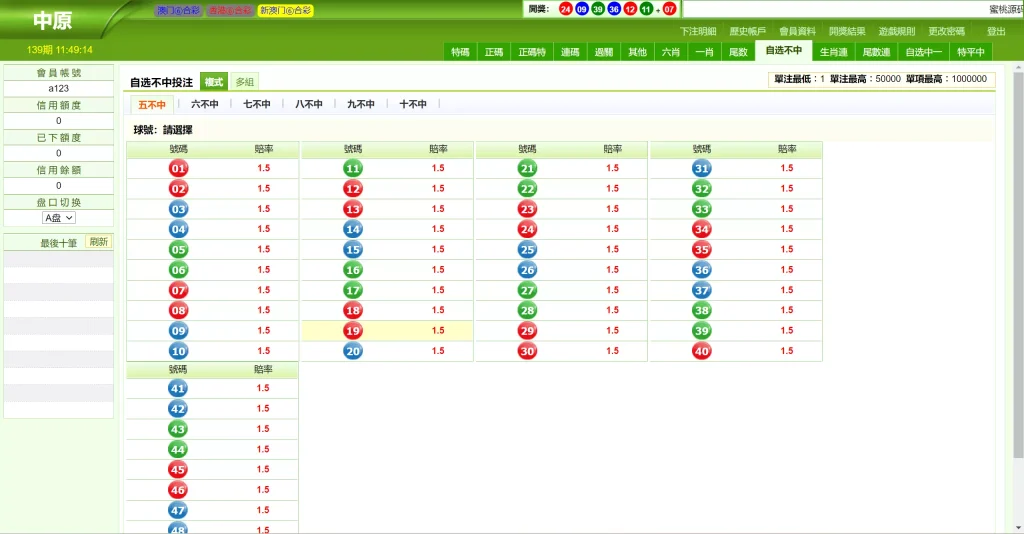Log out with 登出 link
Viewport: 1024px width, 534px height.
[x=996, y=31]
